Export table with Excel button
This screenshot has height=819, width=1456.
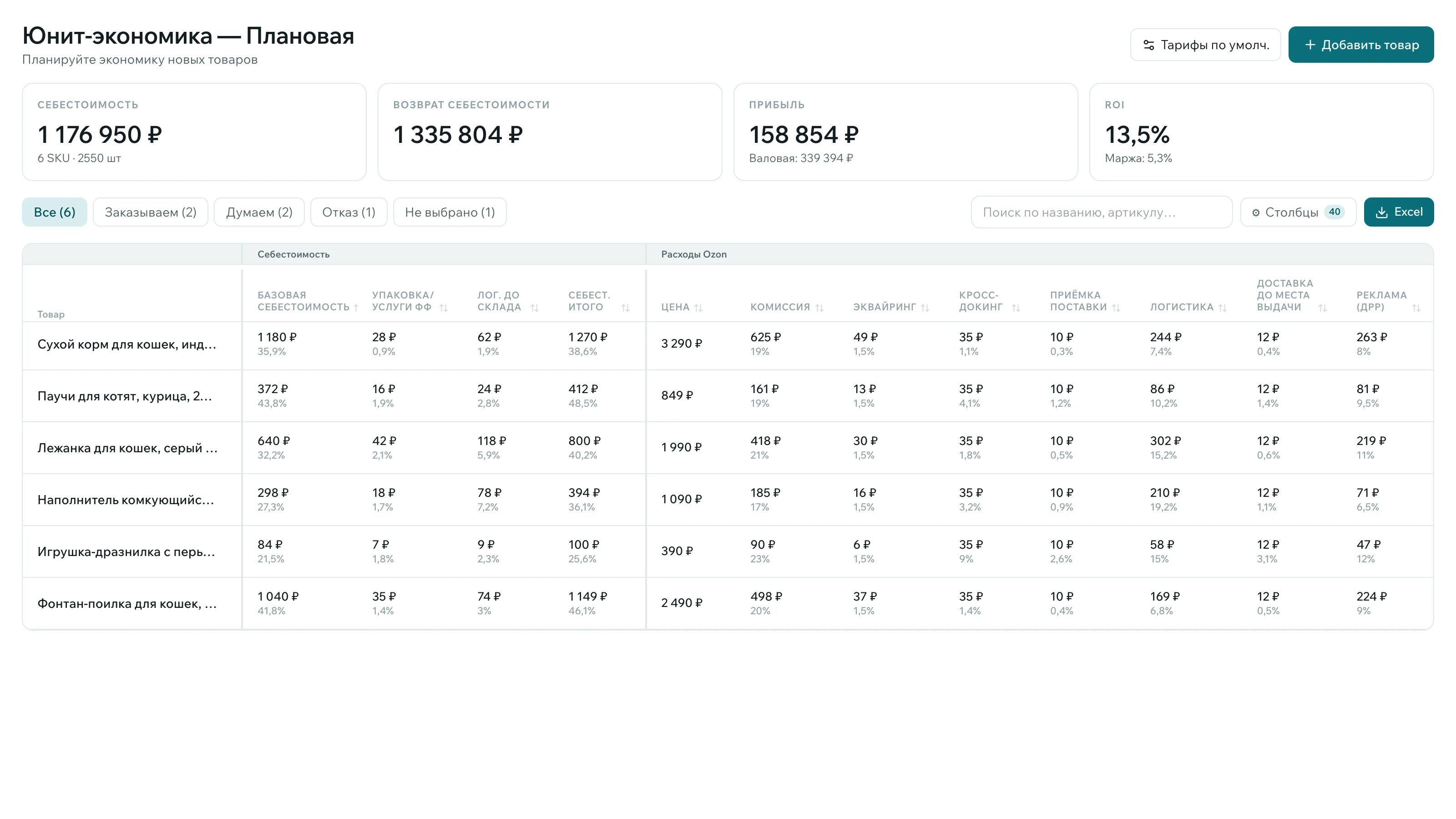pos(1399,212)
